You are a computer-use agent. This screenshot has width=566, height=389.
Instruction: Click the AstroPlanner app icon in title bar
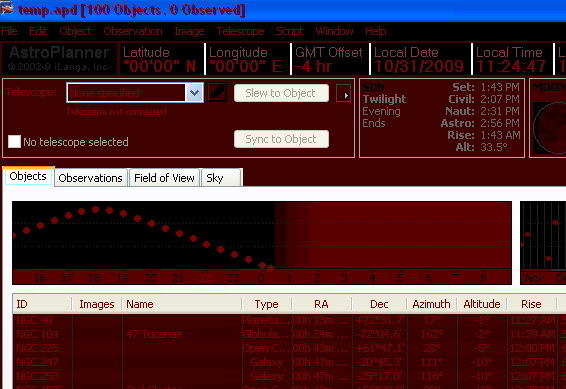click(x=6, y=9)
